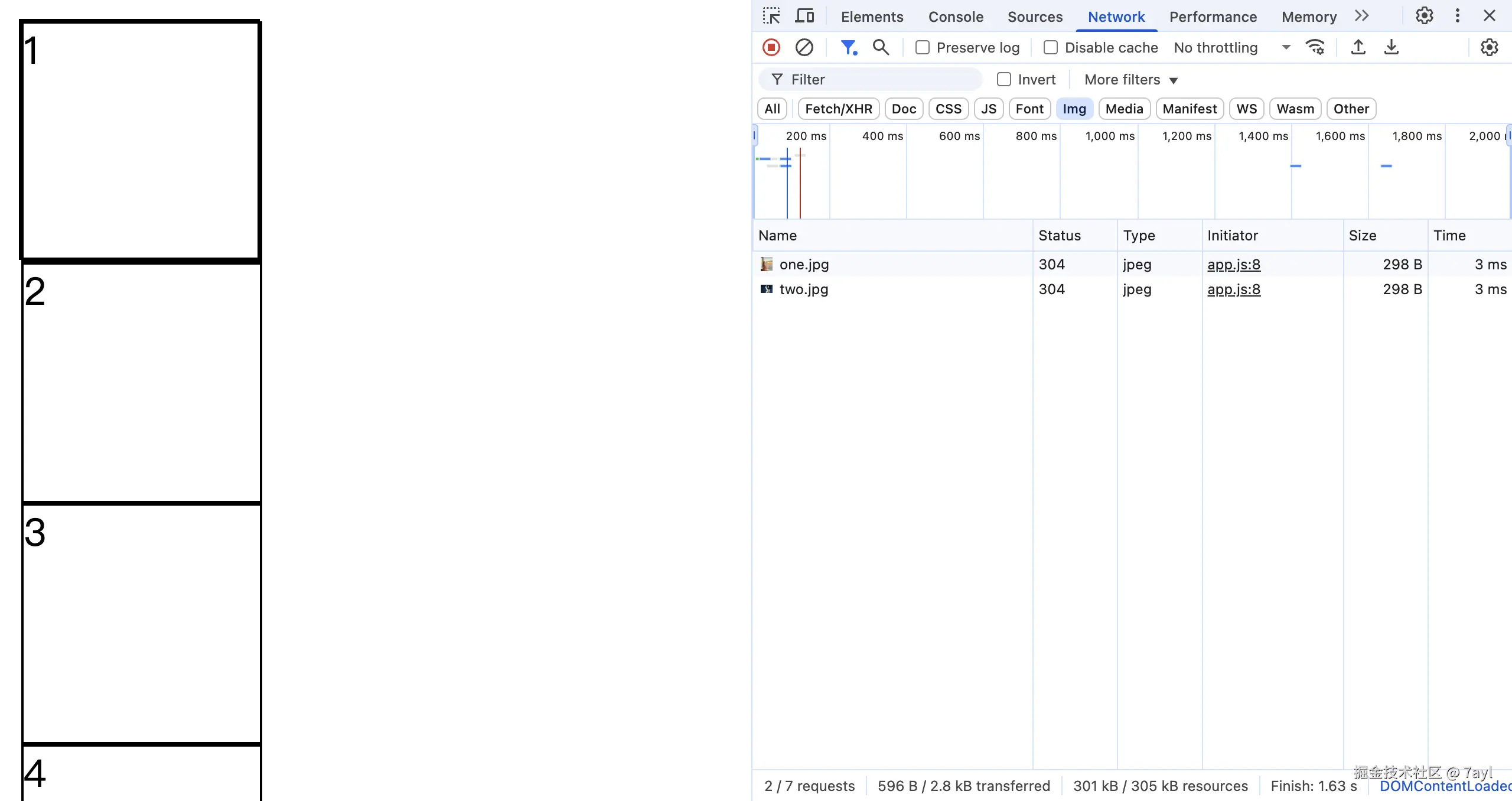This screenshot has width=1512, height=801.
Task: Export HAR file download icon
Action: coord(1391,47)
